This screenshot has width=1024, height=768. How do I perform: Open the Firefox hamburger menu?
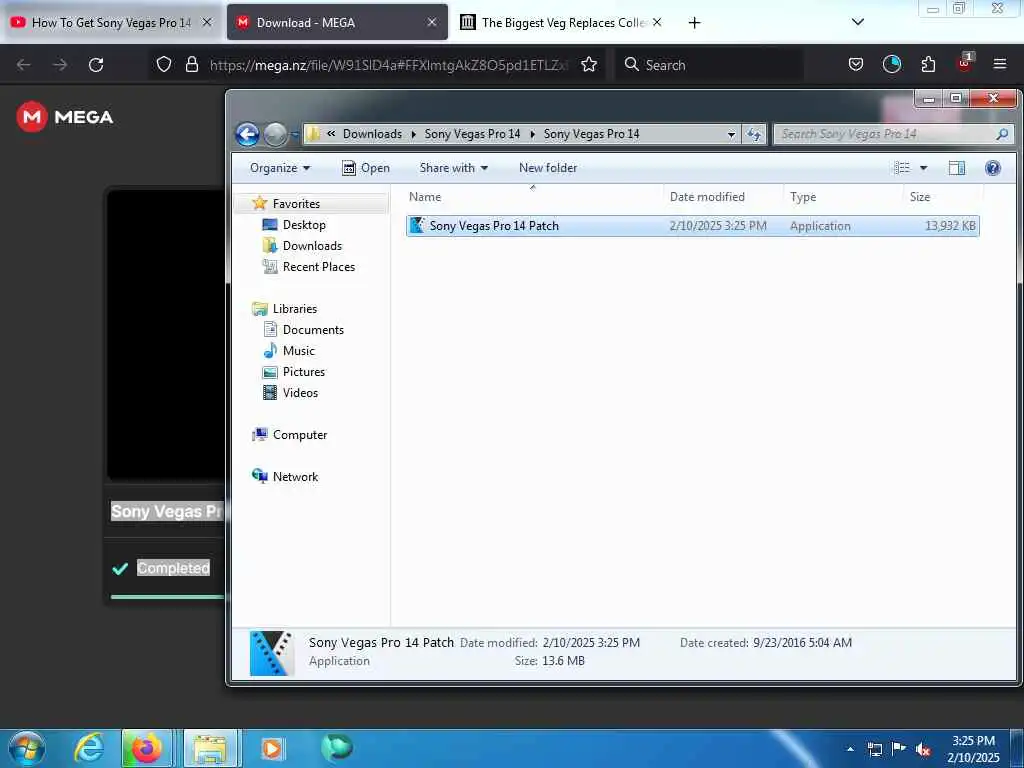click(1000, 64)
